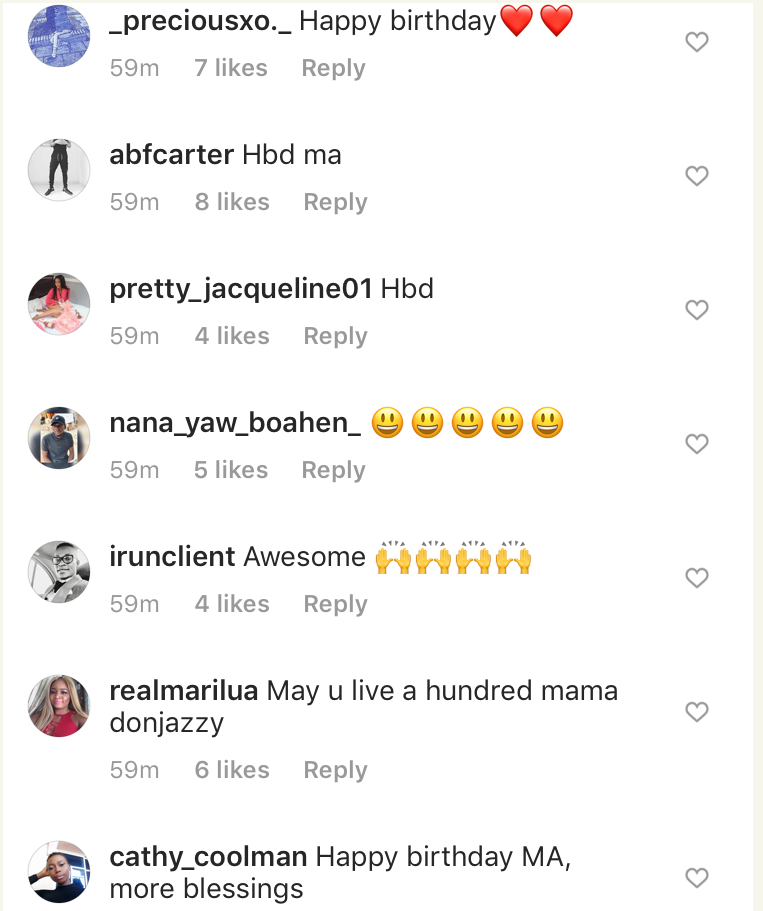This screenshot has width=763, height=911.
Task: Tap the heart on abfcarter's comment
Action: [696, 176]
